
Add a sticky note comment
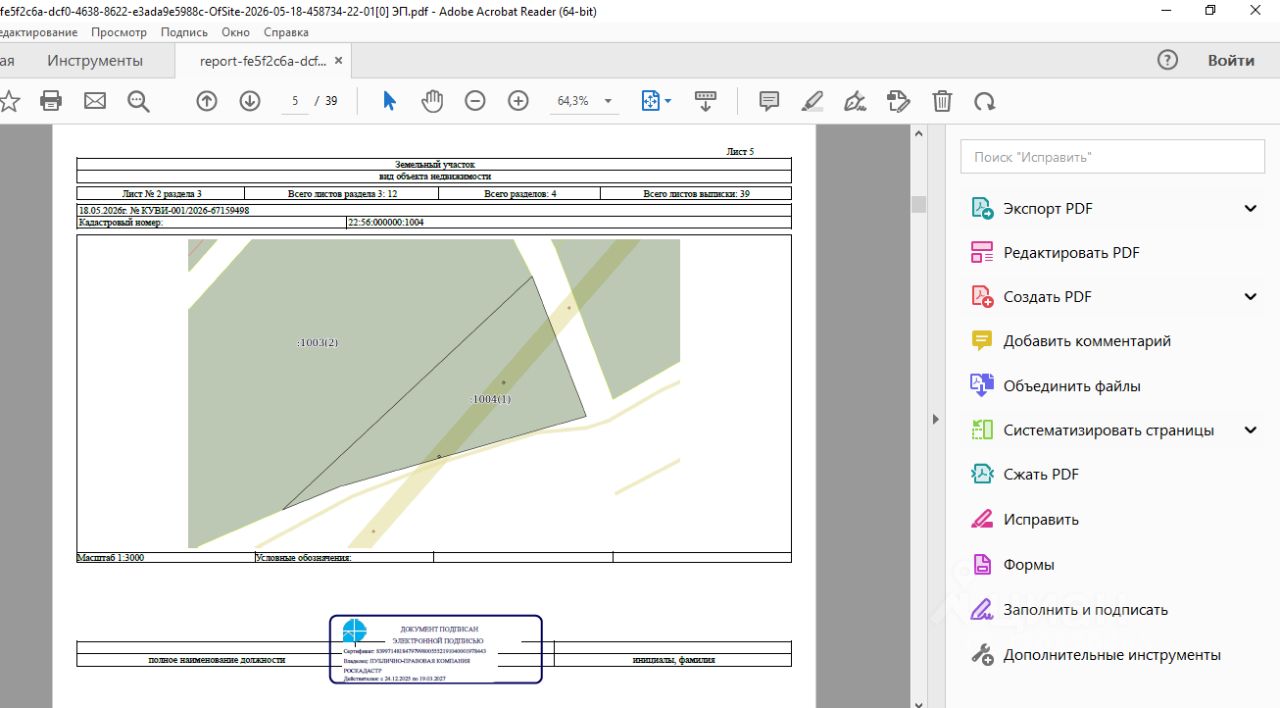(x=769, y=101)
